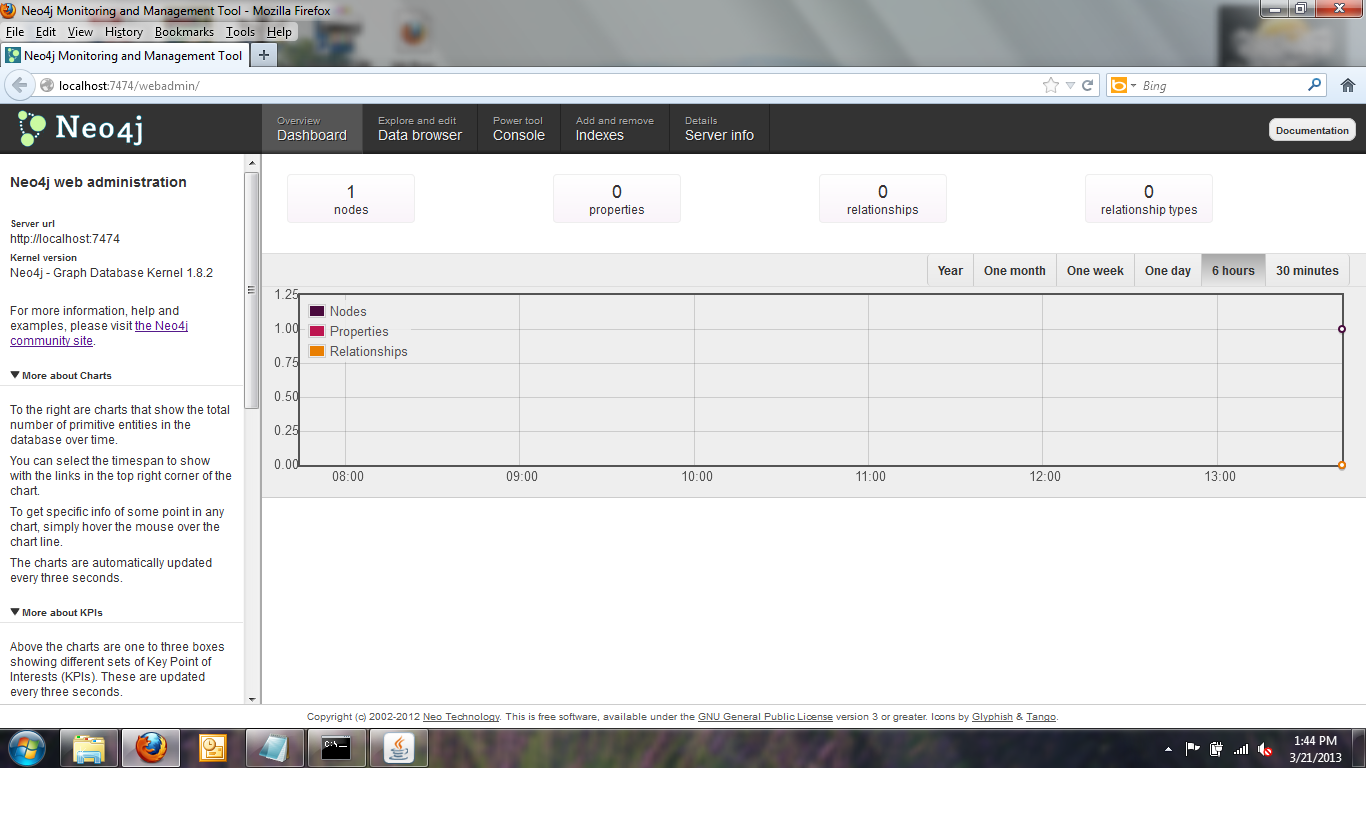Open the GNU General Public License link
This screenshot has width=1366, height=840.
point(765,717)
